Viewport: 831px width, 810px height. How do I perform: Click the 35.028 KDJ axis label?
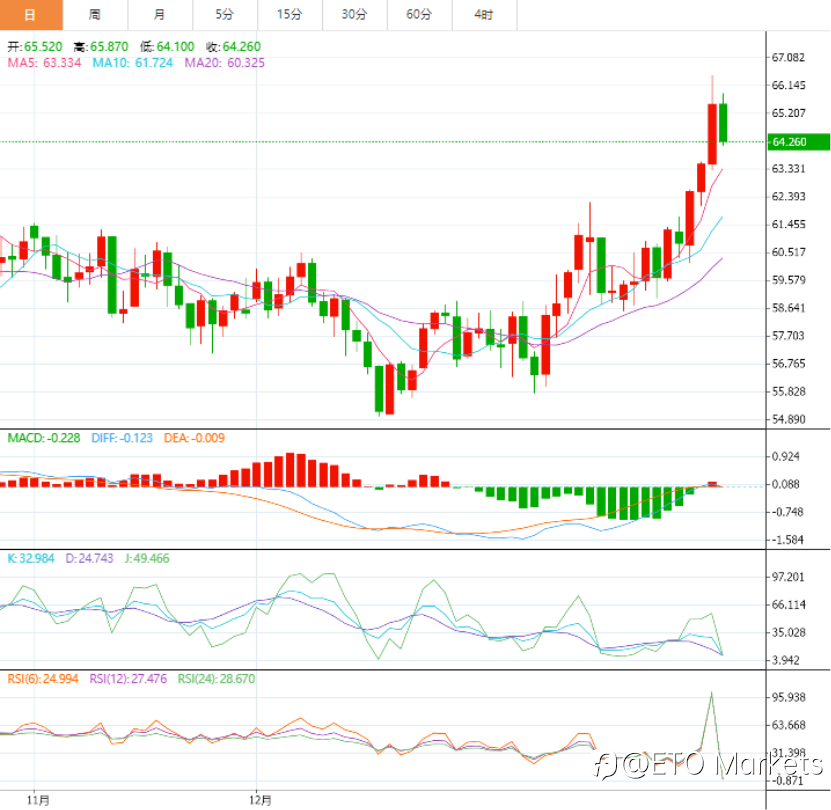(x=789, y=632)
